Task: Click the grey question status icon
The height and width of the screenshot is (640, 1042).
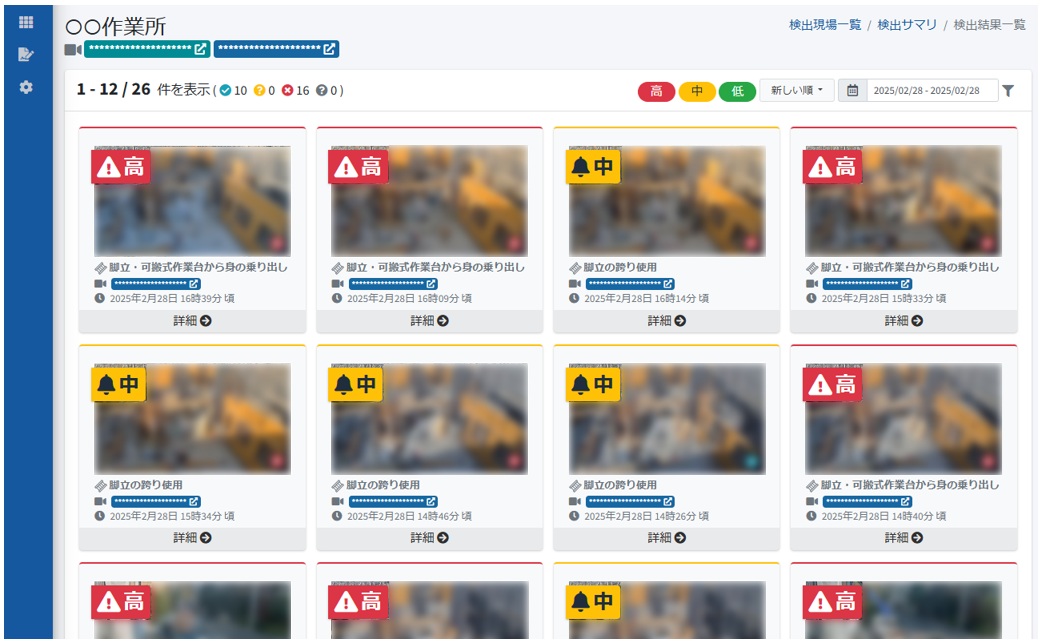Action: tap(322, 90)
